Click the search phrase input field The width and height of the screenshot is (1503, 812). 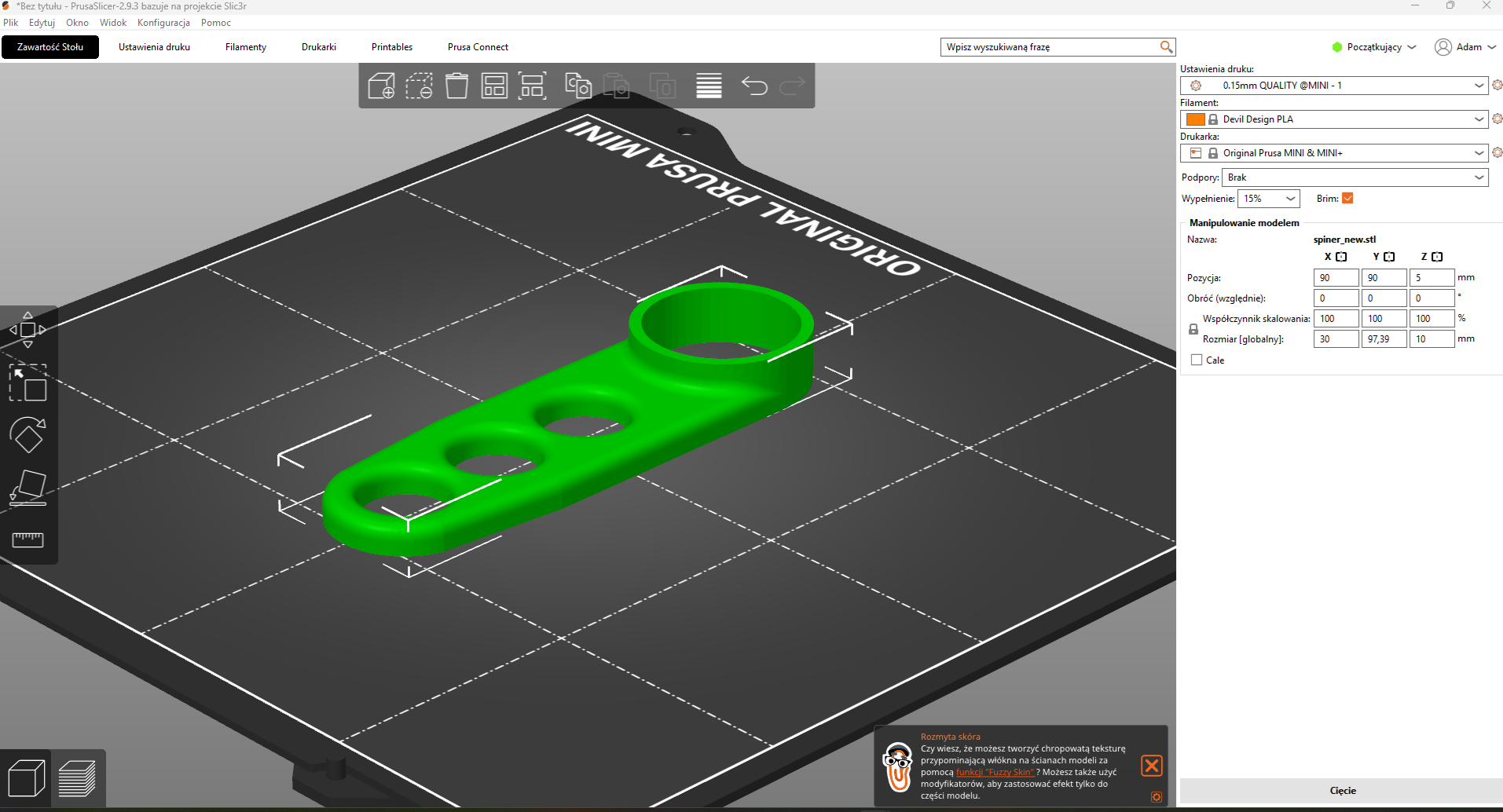tap(1050, 47)
